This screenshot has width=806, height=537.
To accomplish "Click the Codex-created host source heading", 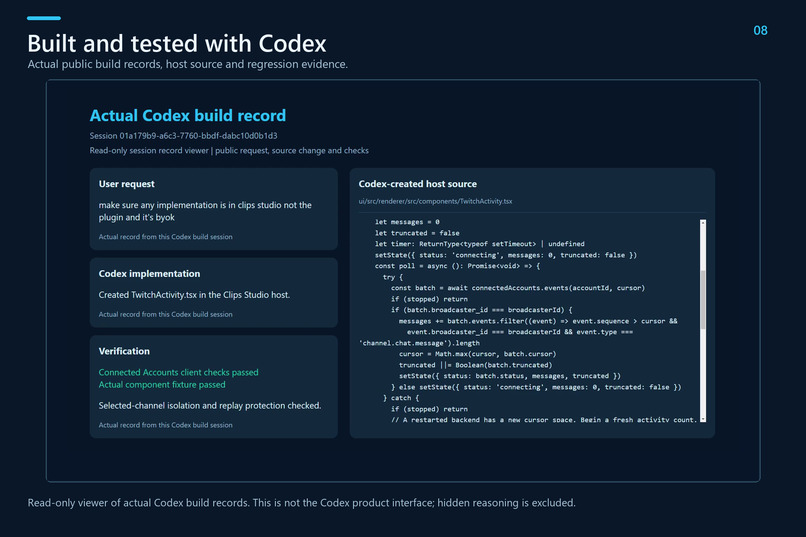I will click(x=417, y=184).
